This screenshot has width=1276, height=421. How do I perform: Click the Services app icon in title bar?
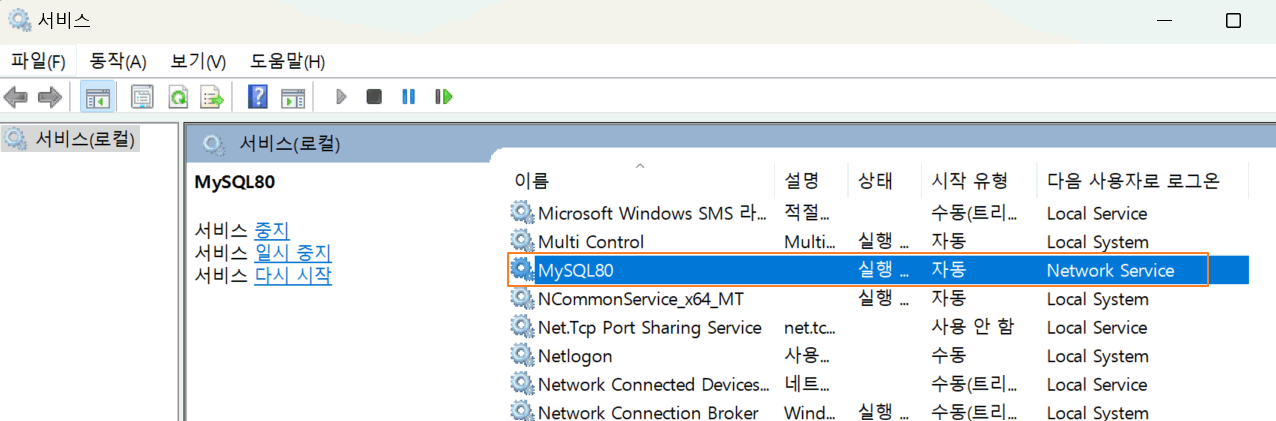point(18,20)
